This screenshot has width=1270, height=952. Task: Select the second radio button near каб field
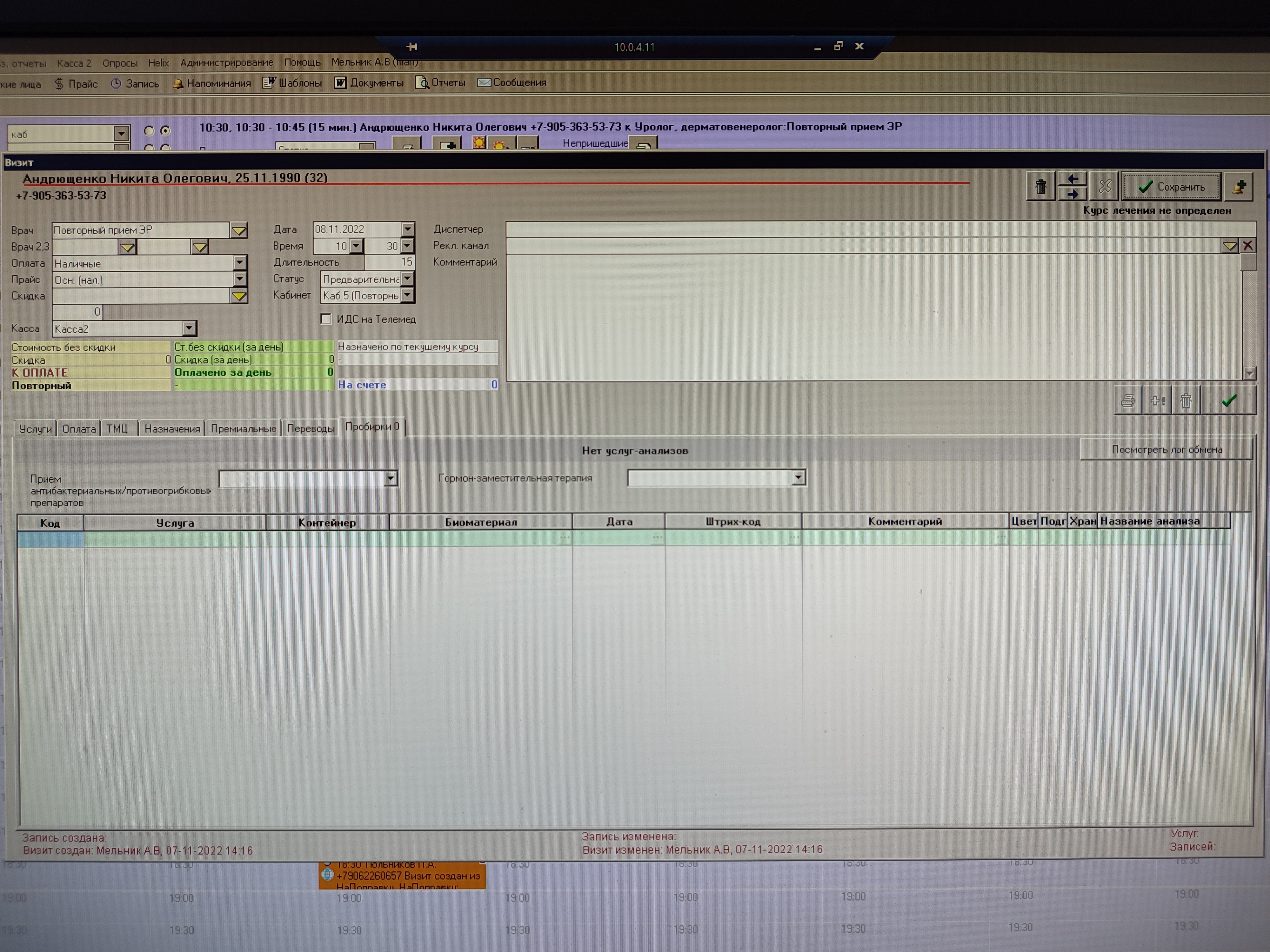point(165,131)
